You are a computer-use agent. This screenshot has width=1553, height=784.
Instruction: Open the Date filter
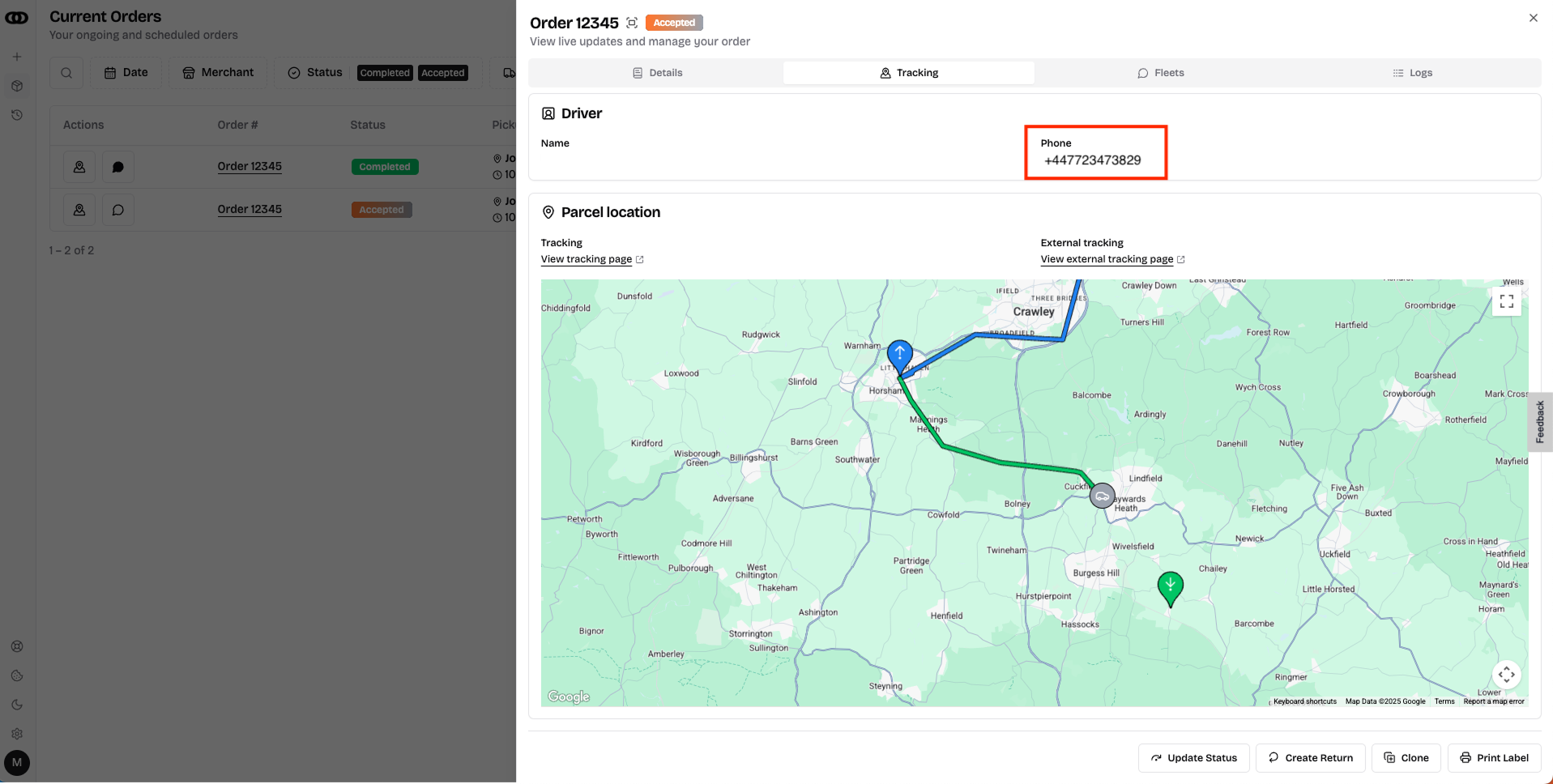coord(126,73)
